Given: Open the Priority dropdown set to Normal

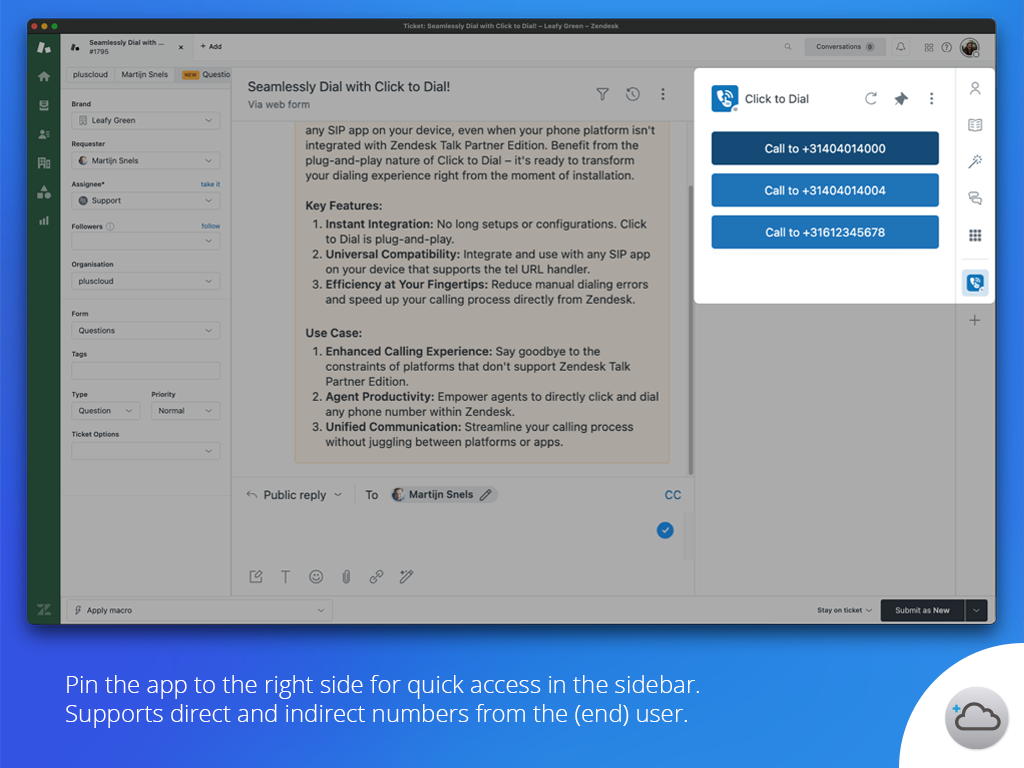Looking at the screenshot, I should pos(185,411).
